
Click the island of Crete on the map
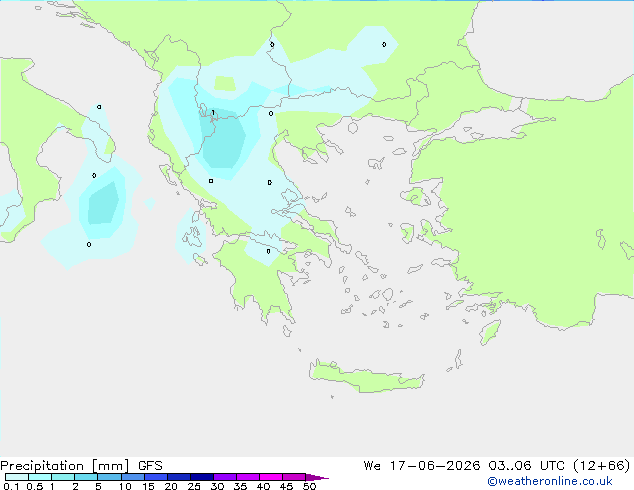[x=366, y=376]
